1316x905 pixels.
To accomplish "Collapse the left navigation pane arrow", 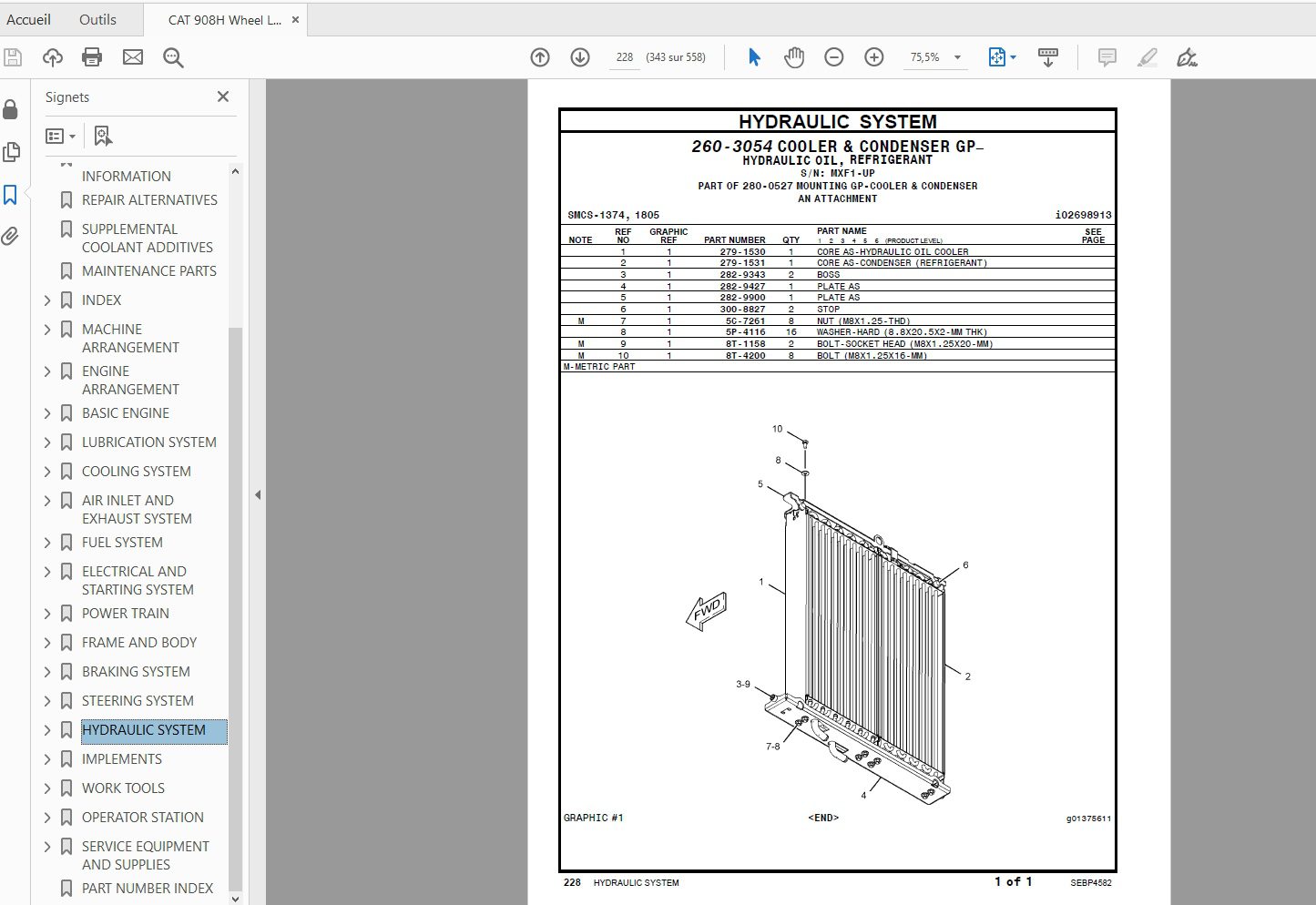I will [x=258, y=495].
